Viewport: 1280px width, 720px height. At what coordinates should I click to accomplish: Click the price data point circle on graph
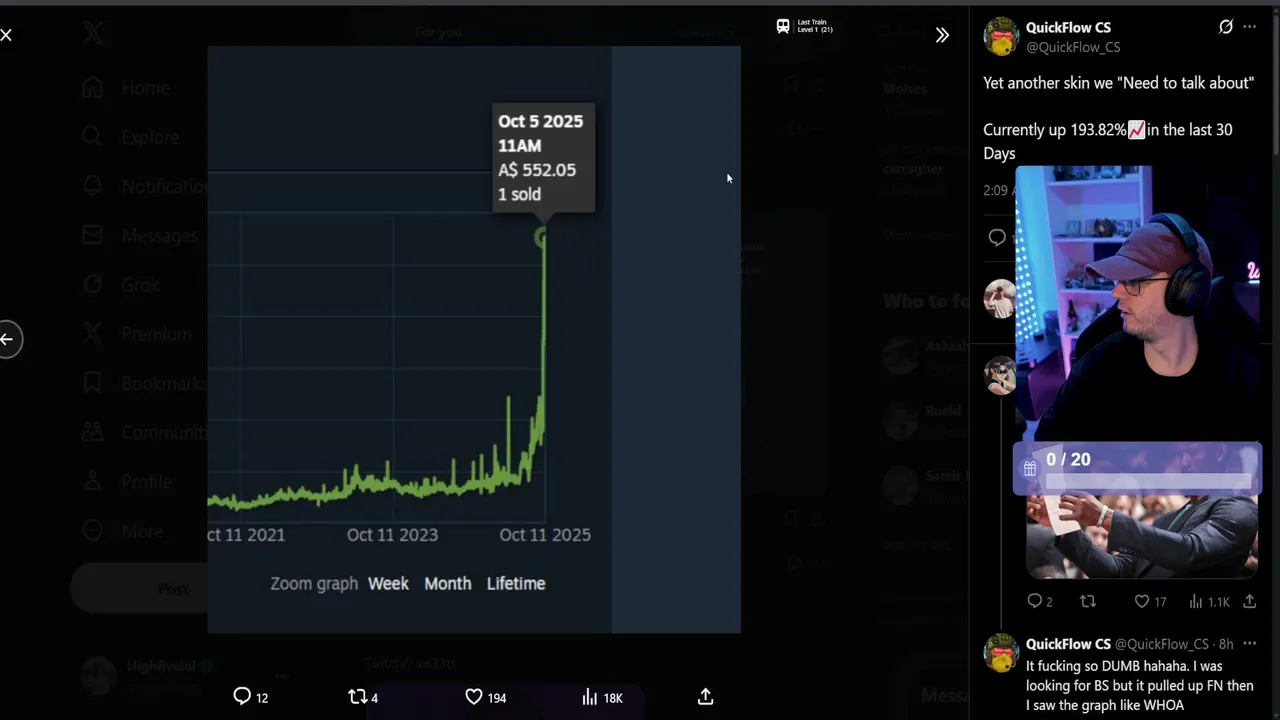click(541, 238)
